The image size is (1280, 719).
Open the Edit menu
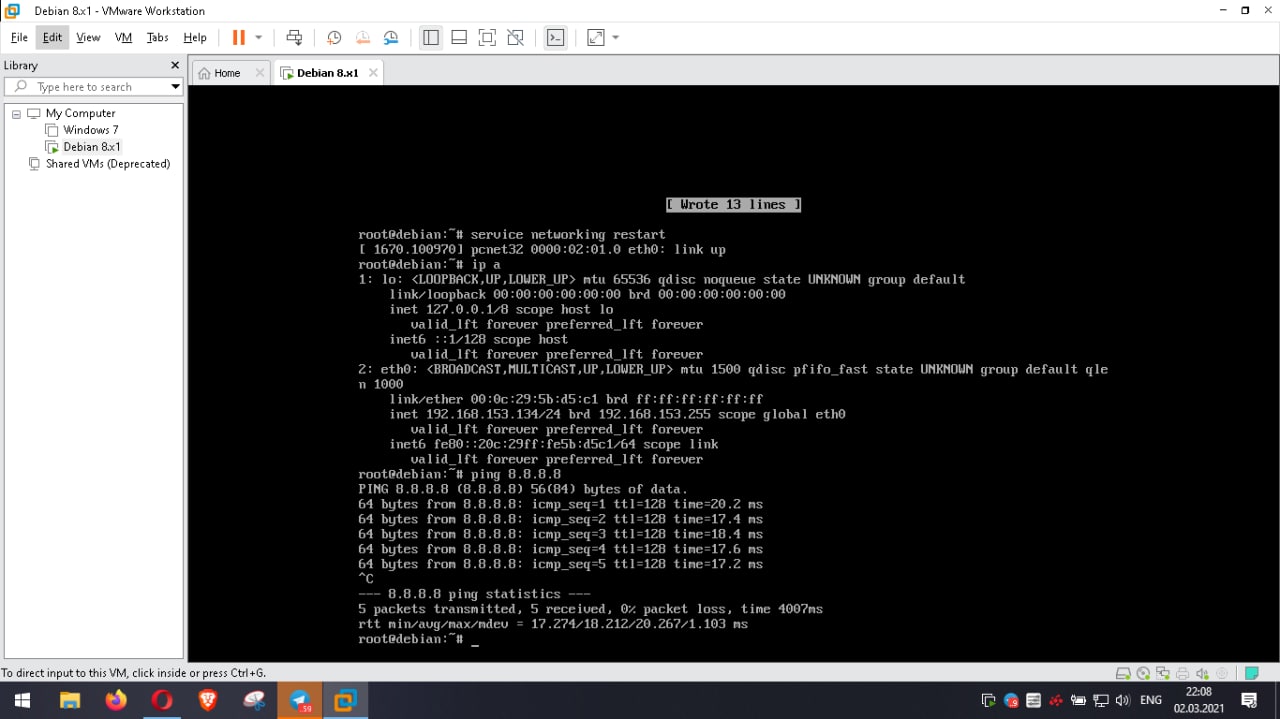[x=52, y=37]
